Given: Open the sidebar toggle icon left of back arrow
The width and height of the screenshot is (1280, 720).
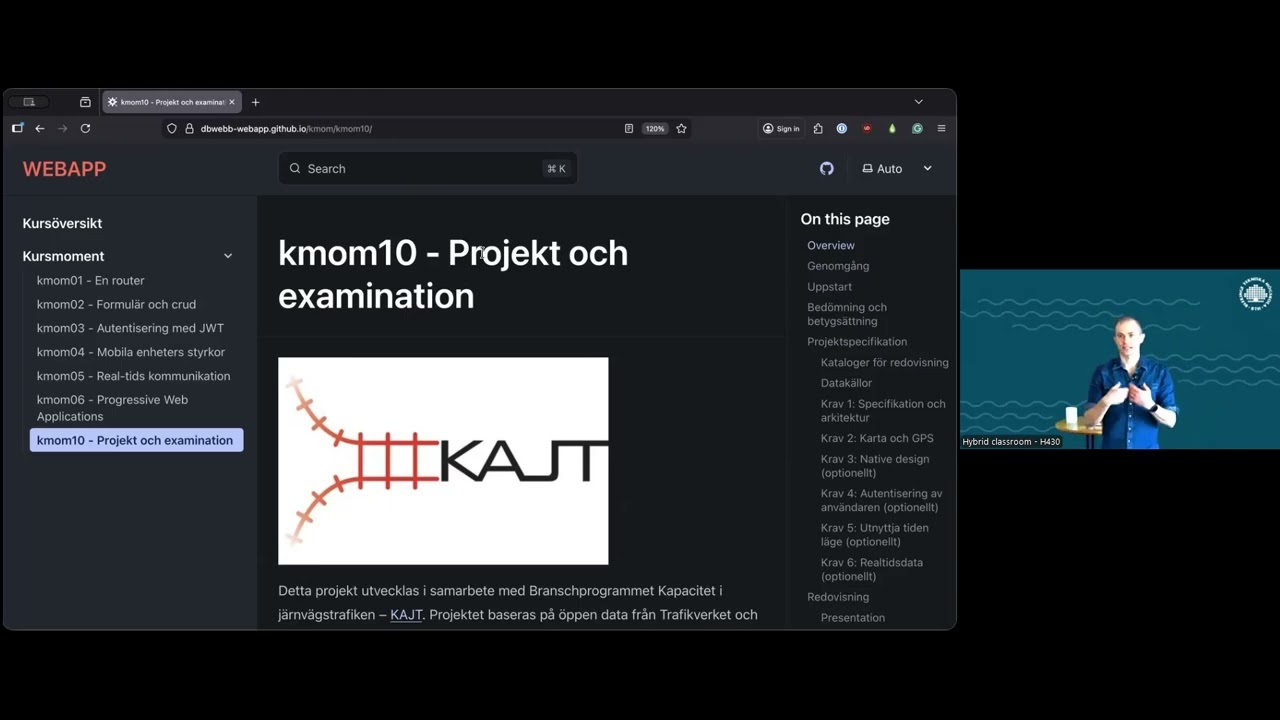Looking at the screenshot, I should pyautogui.click(x=17, y=128).
